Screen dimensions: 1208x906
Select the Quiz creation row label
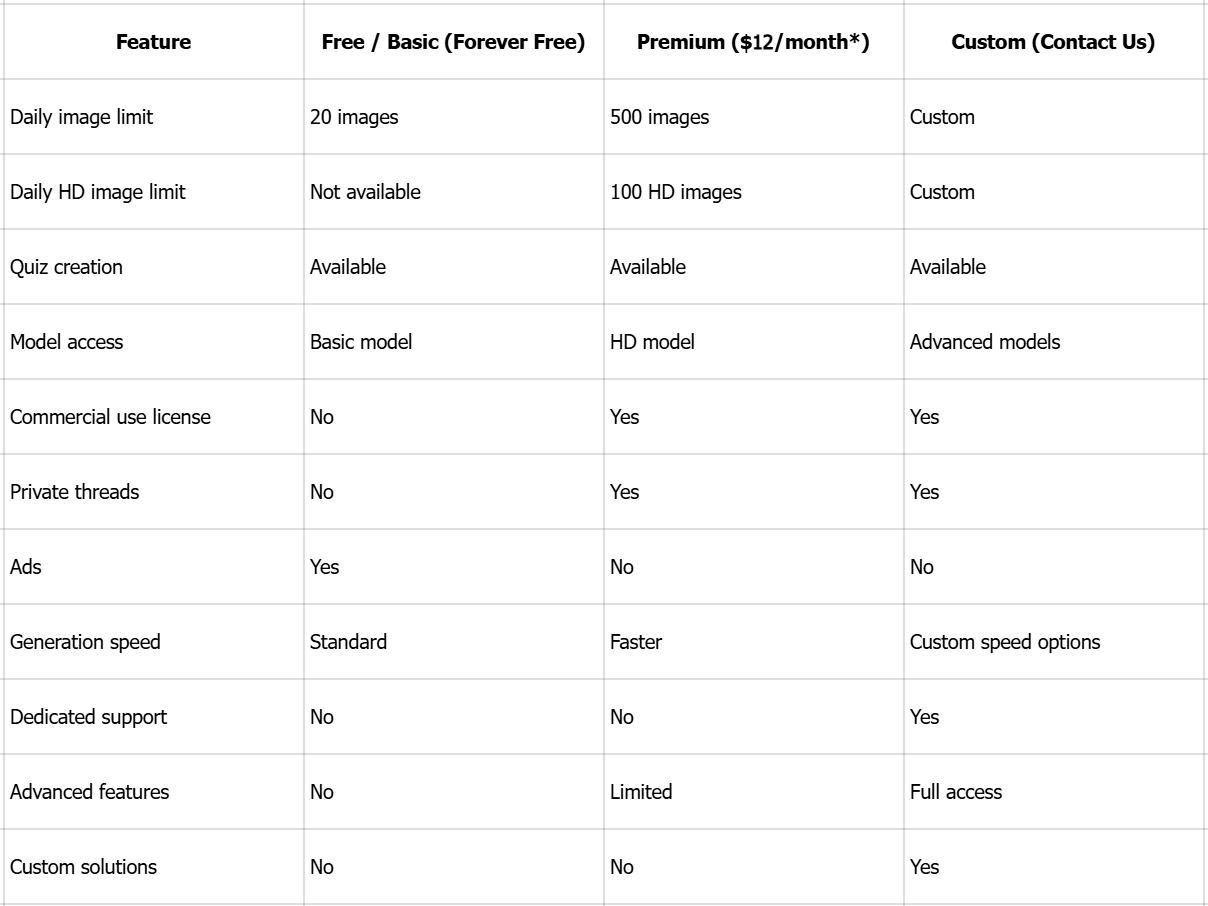67,267
